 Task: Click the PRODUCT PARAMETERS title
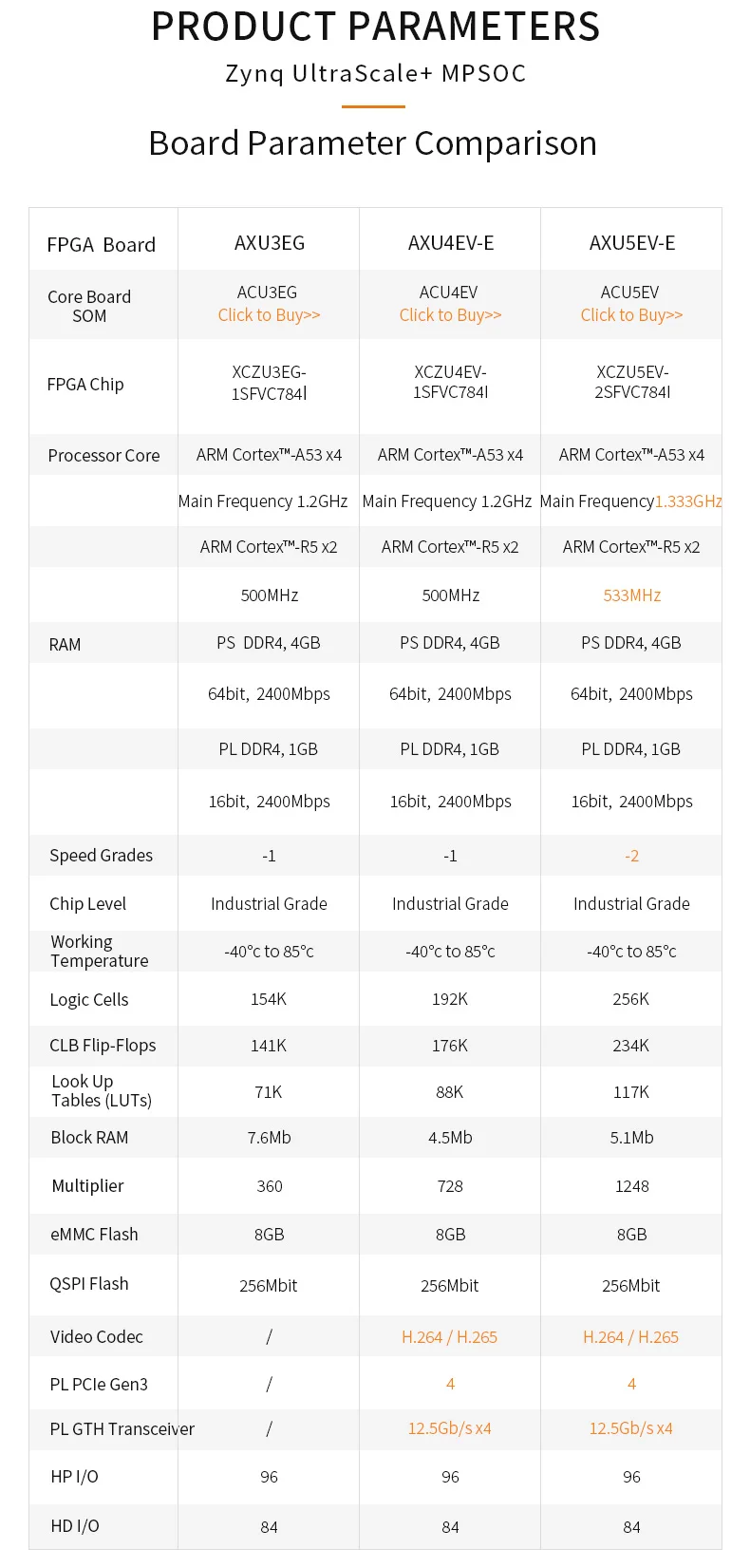[x=376, y=27]
